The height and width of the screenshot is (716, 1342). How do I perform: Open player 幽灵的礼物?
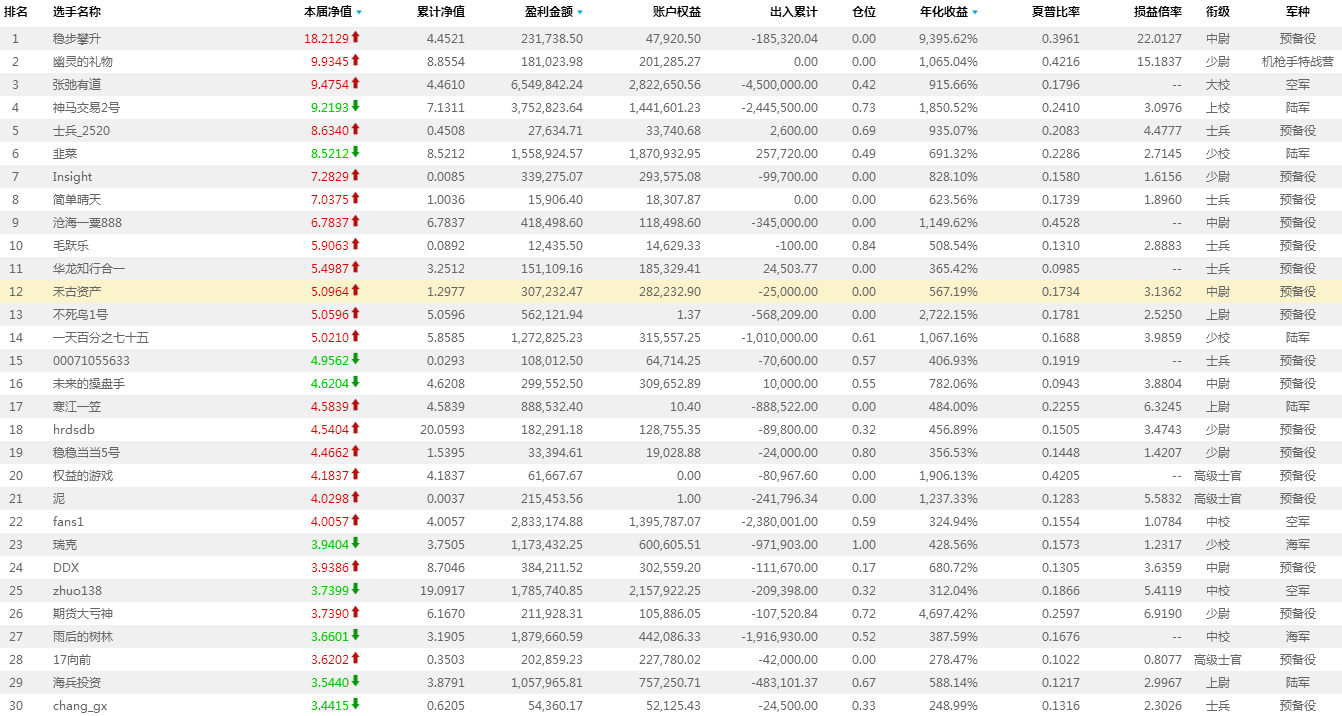click(83, 62)
